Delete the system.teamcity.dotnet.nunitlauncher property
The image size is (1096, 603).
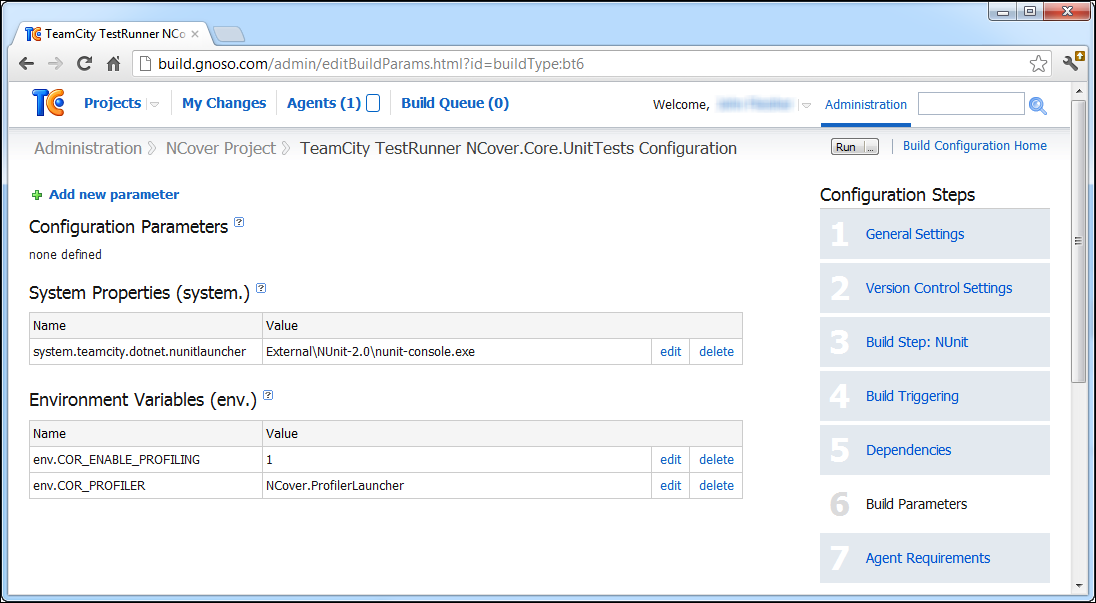[x=716, y=352]
